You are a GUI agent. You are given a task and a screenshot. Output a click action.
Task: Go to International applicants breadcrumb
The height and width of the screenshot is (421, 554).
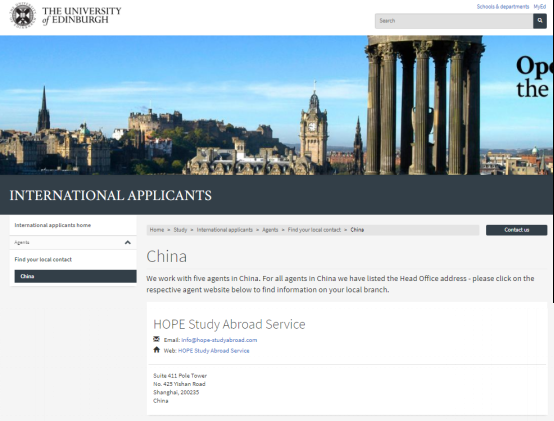pos(225,230)
